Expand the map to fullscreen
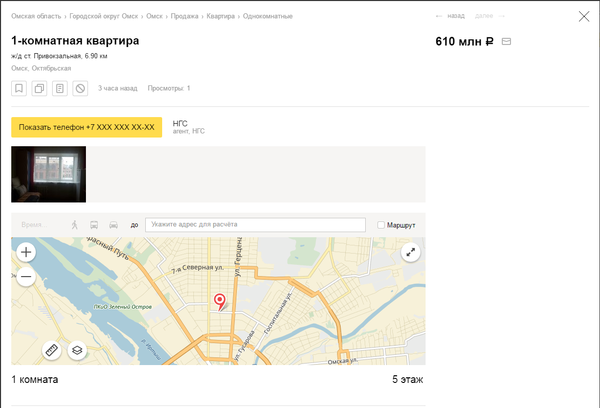 click(410, 253)
